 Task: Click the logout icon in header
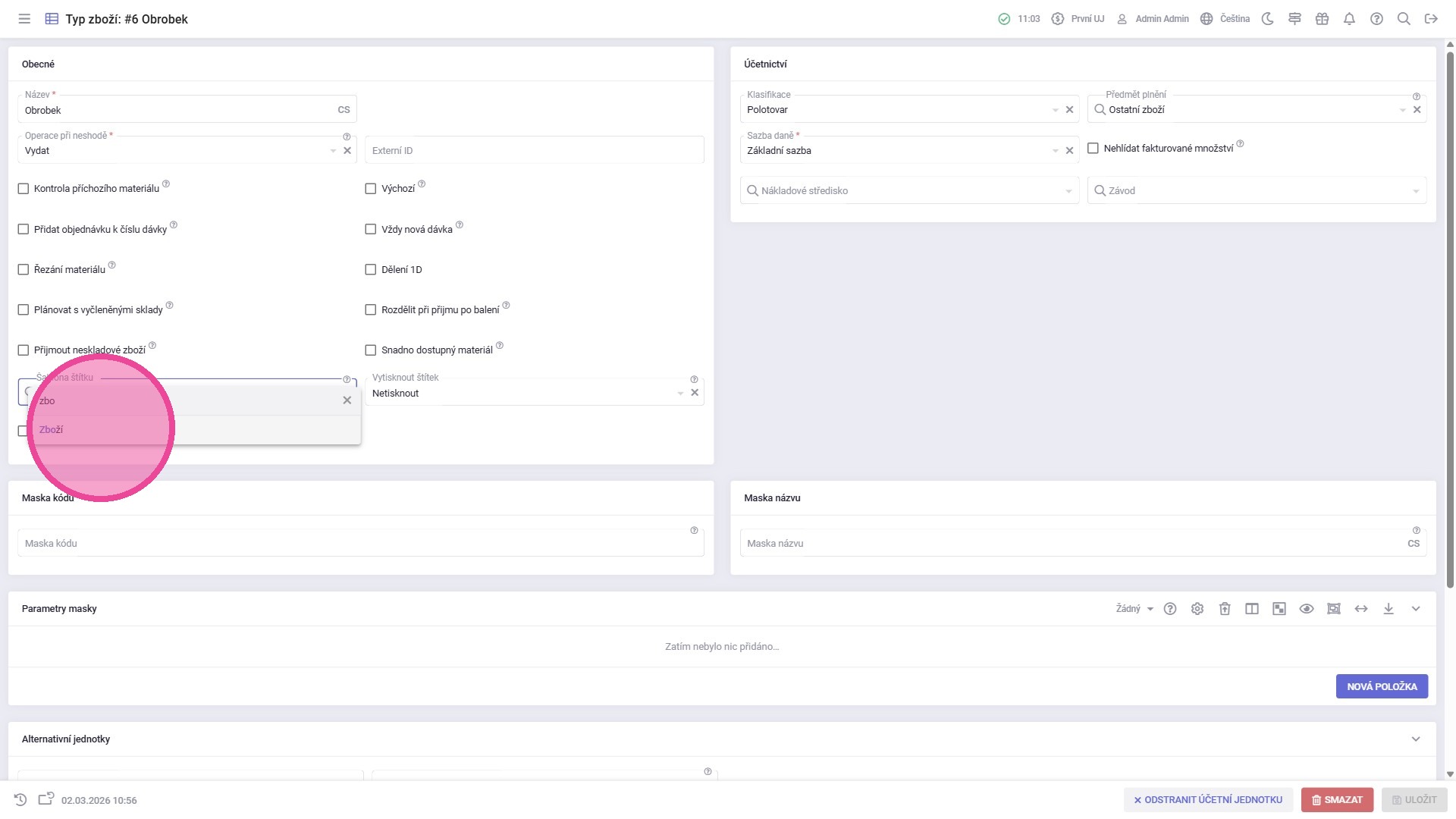1431,19
